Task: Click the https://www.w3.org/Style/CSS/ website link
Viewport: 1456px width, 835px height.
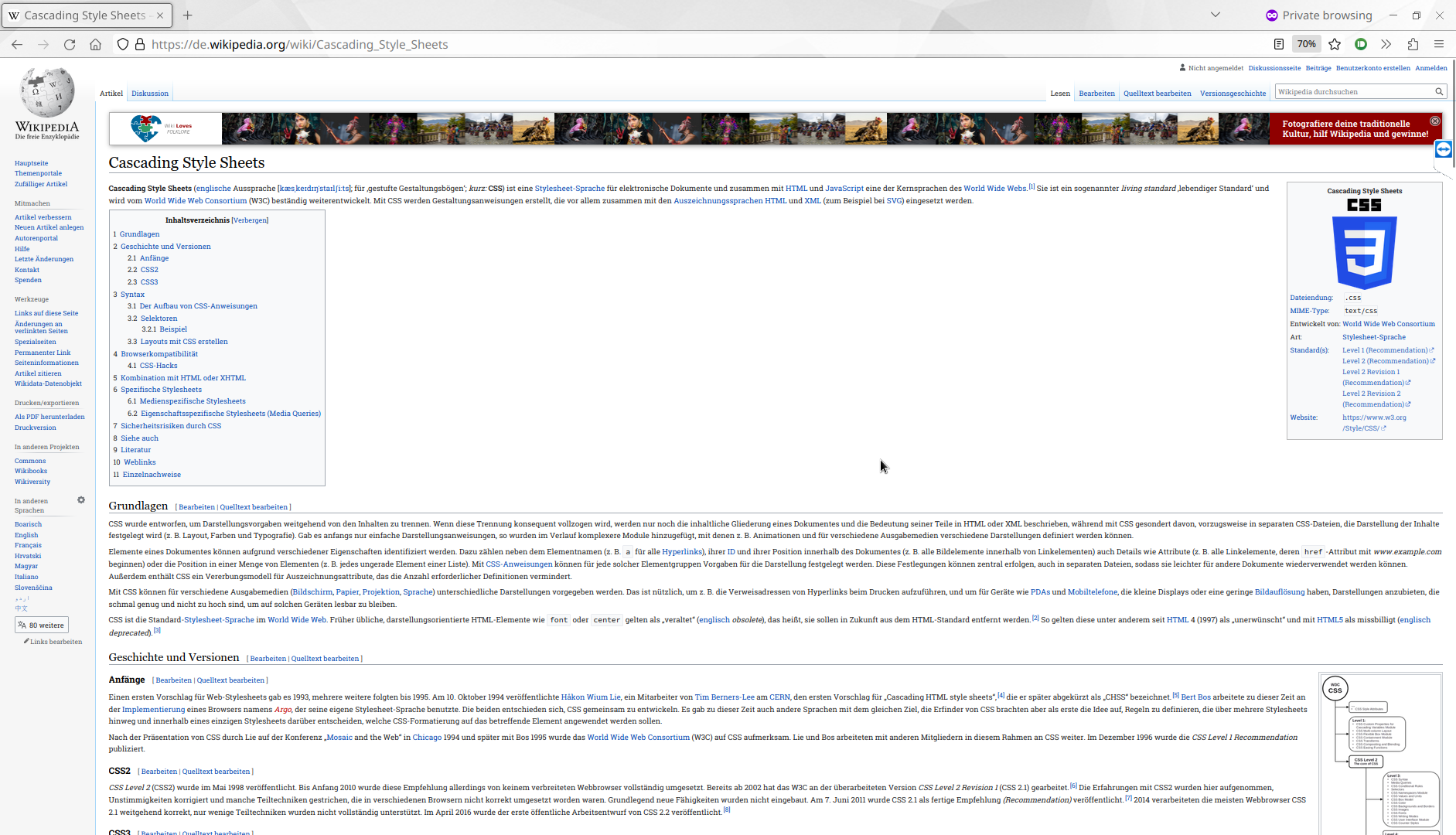Action: tap(1374, 423)
